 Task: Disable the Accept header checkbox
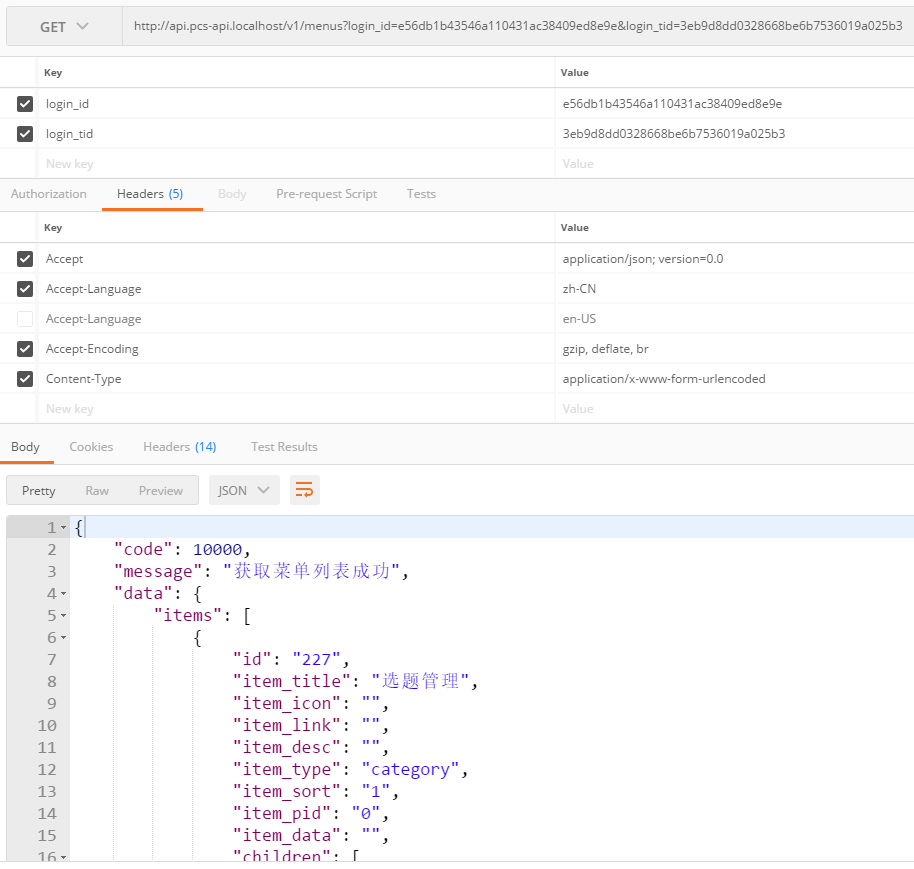click(25, 259)
